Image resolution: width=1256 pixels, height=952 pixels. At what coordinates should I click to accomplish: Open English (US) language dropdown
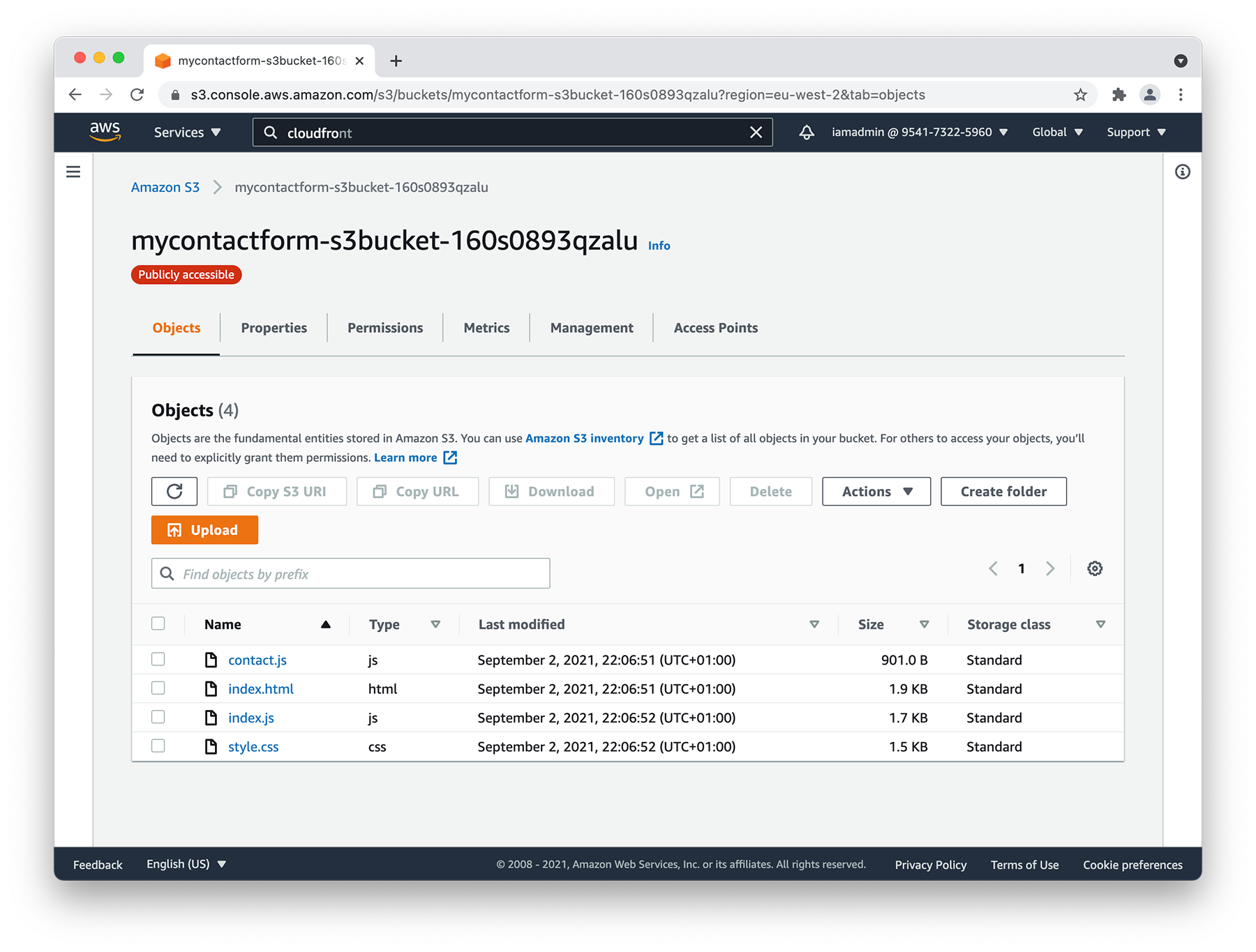186,864
